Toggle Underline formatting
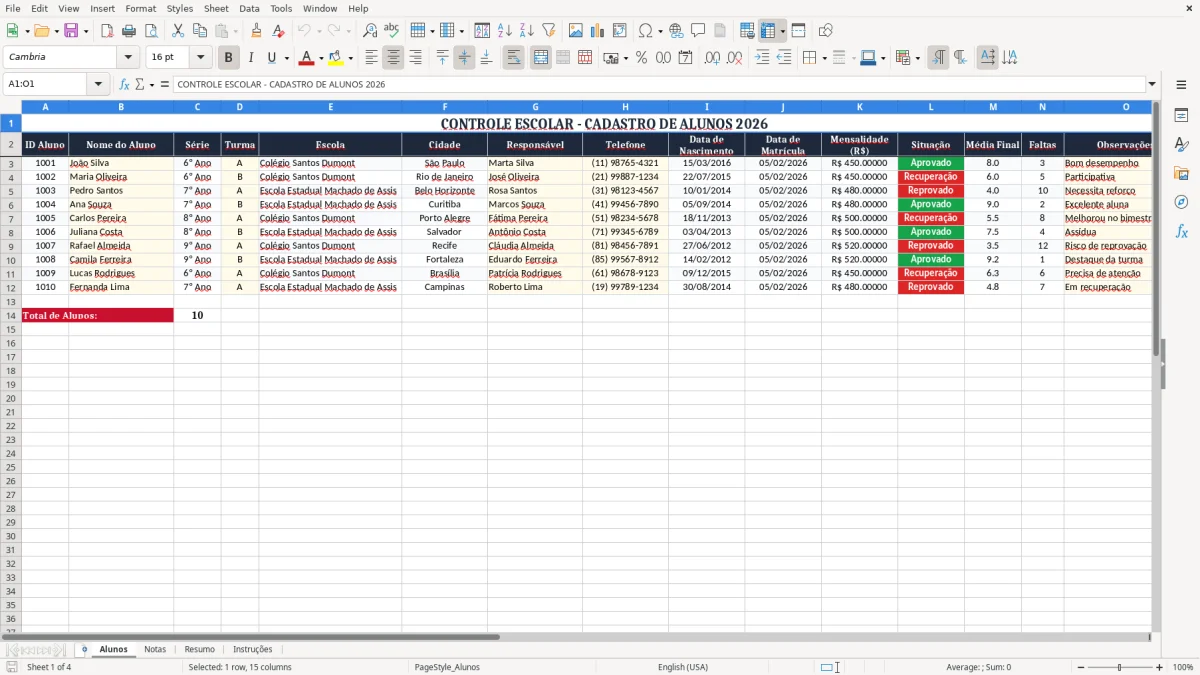 (x=273, y=58)
